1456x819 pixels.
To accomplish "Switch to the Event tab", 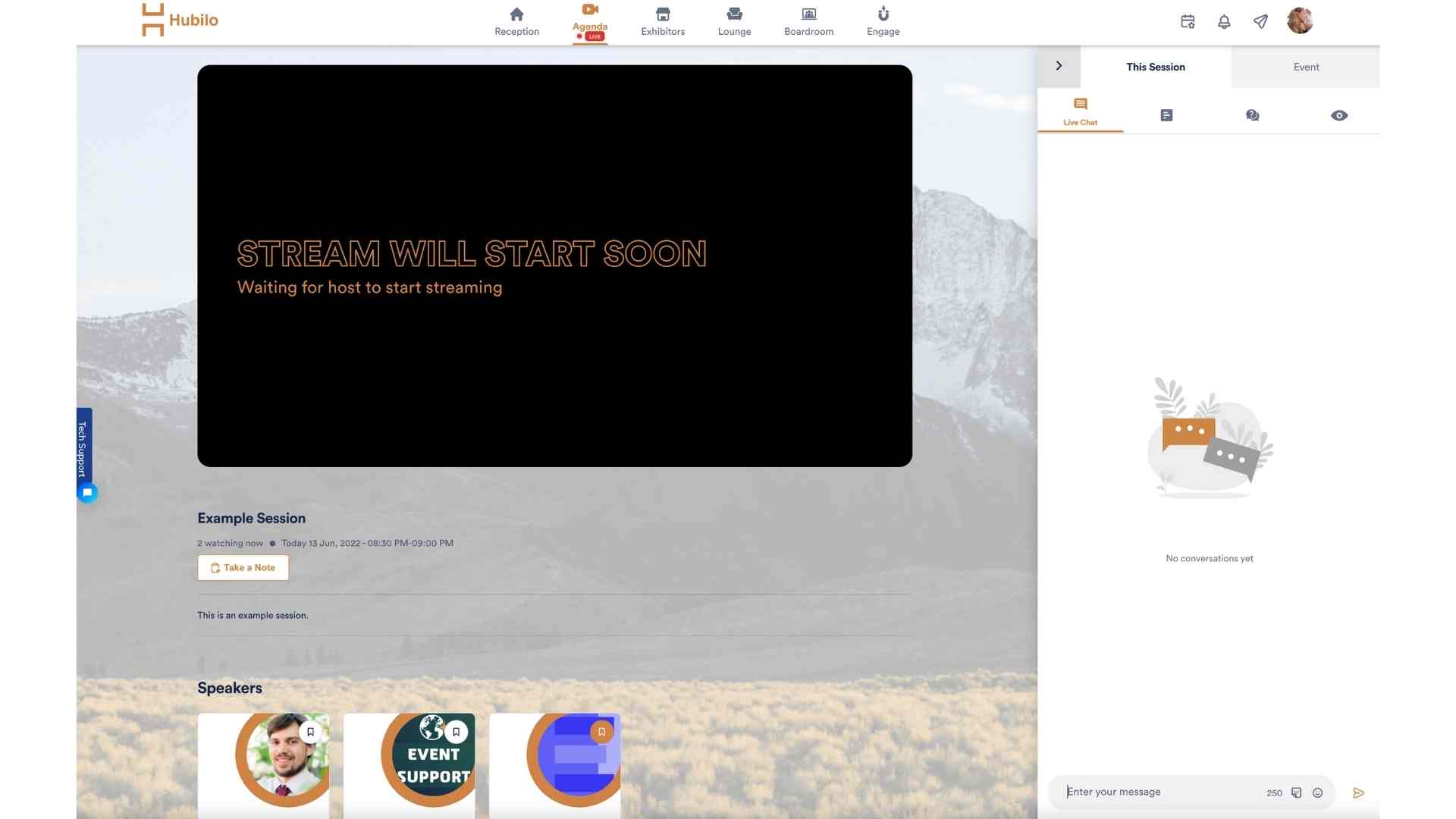I will click(1306, 67).
